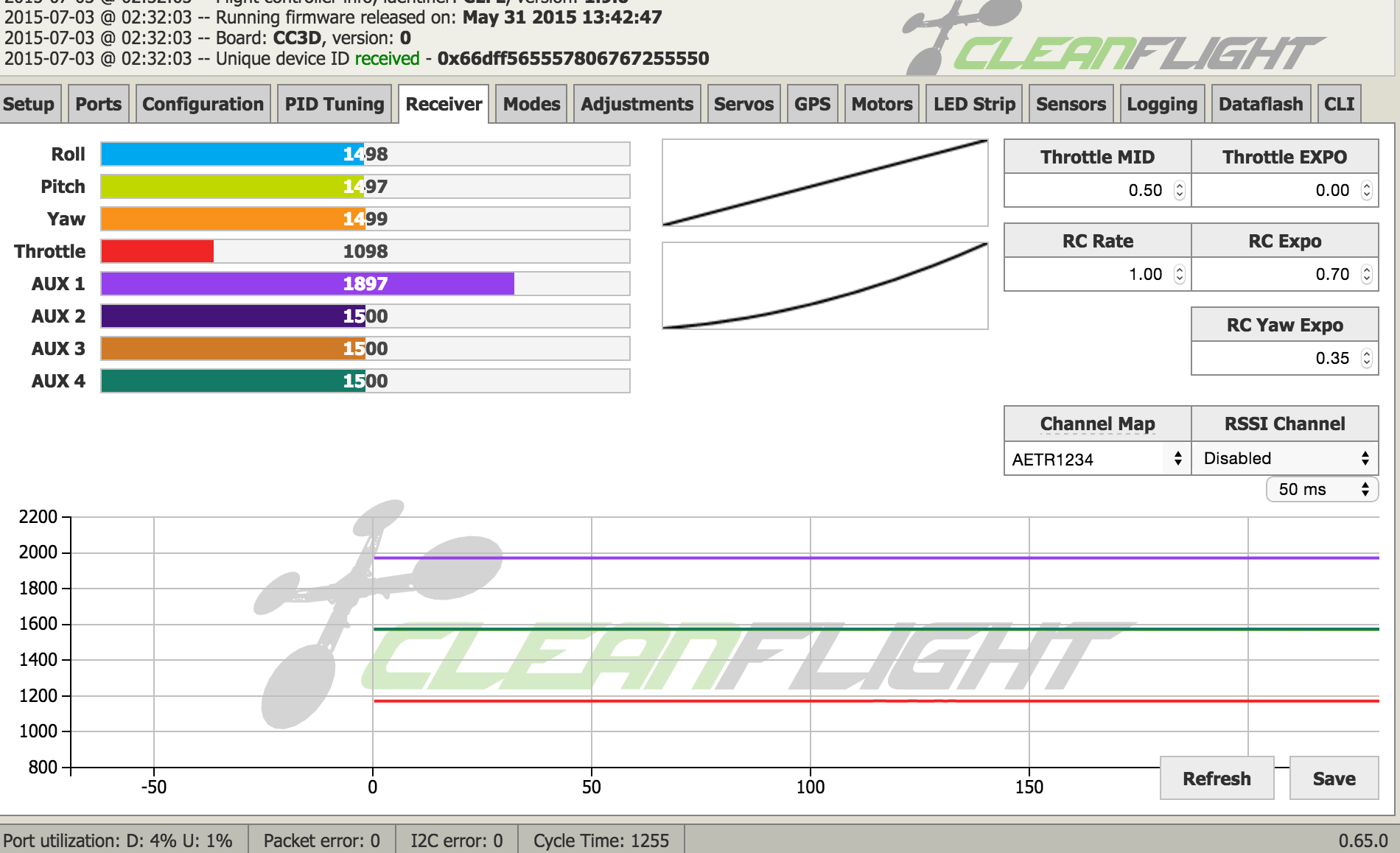
Task: Click the RSSI Channel header label
Action: click(x=1284, y=424)
